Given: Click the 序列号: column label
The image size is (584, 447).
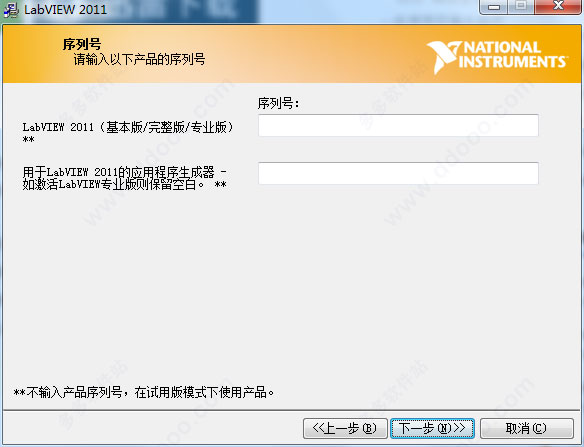Looking at the screenshot, I should coord(279,103).
